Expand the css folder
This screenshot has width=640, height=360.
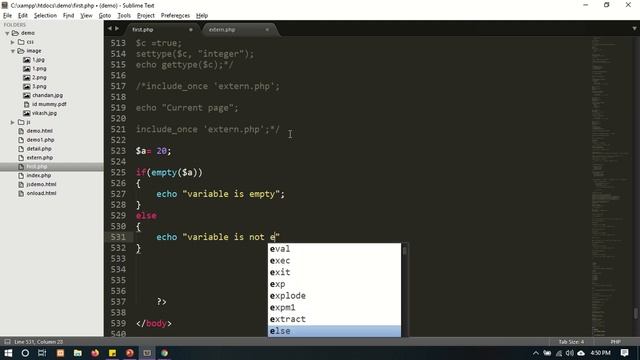point(13,42)
